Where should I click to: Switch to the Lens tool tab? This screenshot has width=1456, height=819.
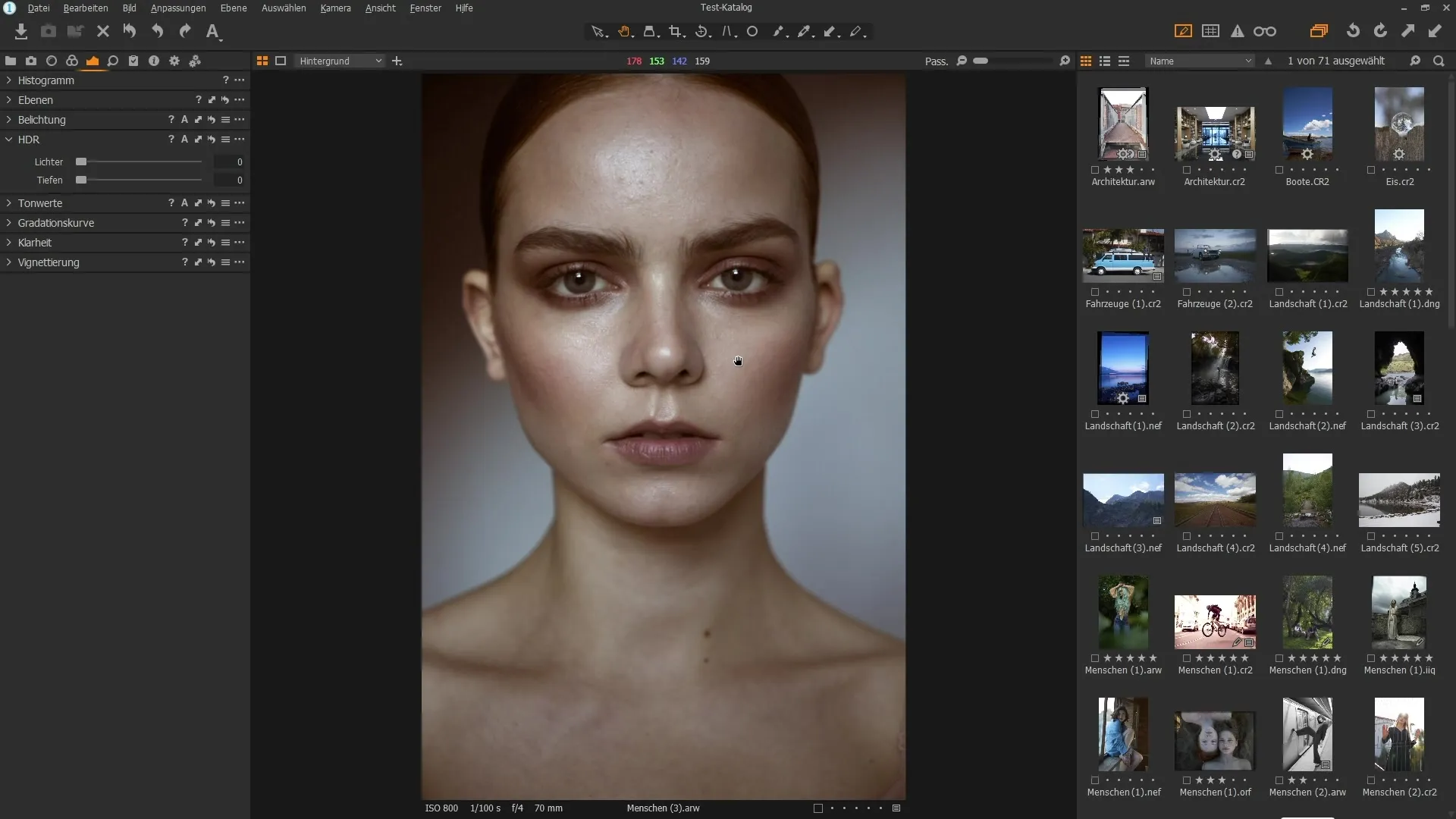[52, 61]
